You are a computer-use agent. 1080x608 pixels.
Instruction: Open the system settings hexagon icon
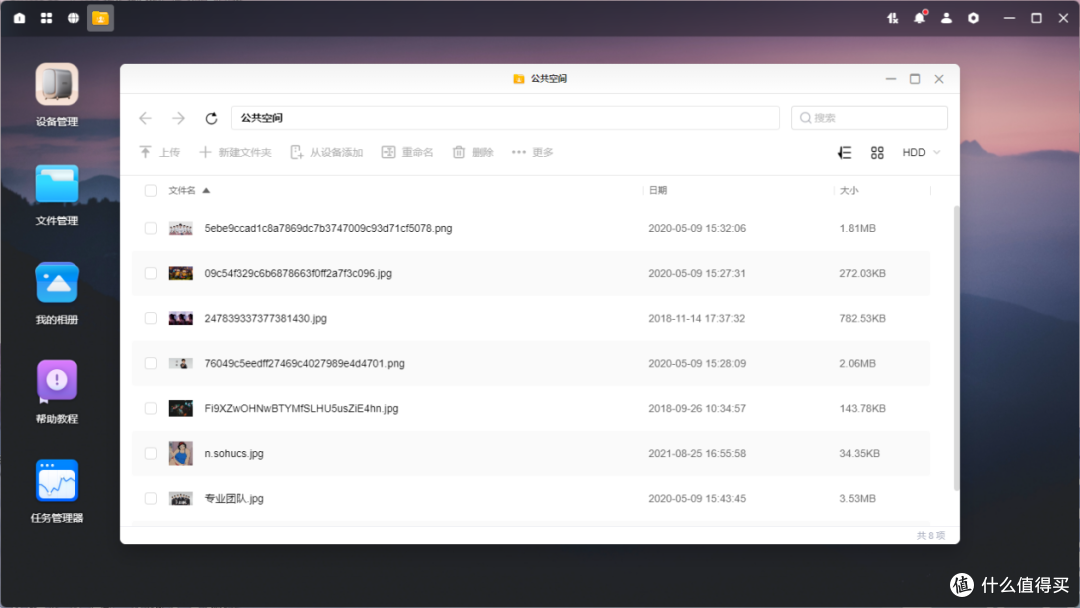(x=973, y=18)
